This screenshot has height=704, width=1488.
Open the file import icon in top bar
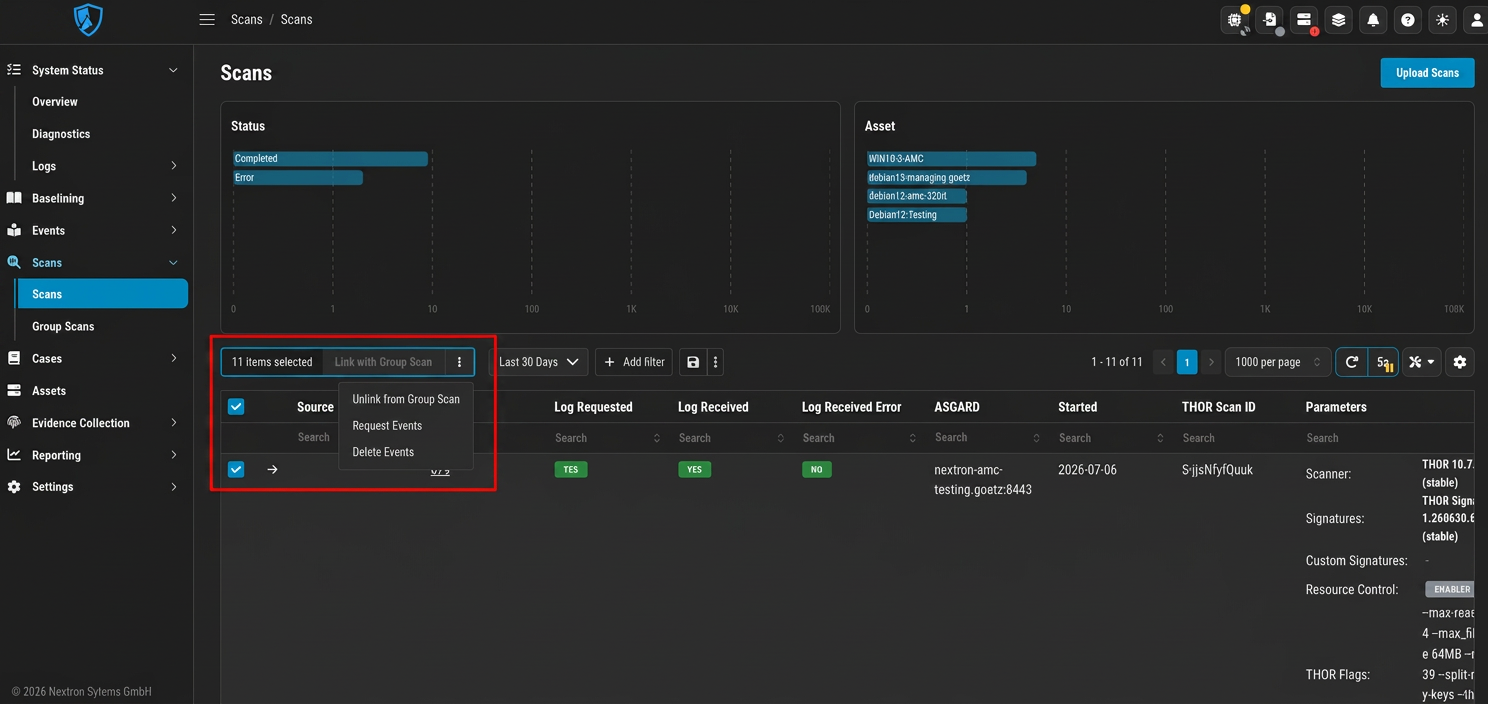pyautogui.click(x=1270, y=19)
